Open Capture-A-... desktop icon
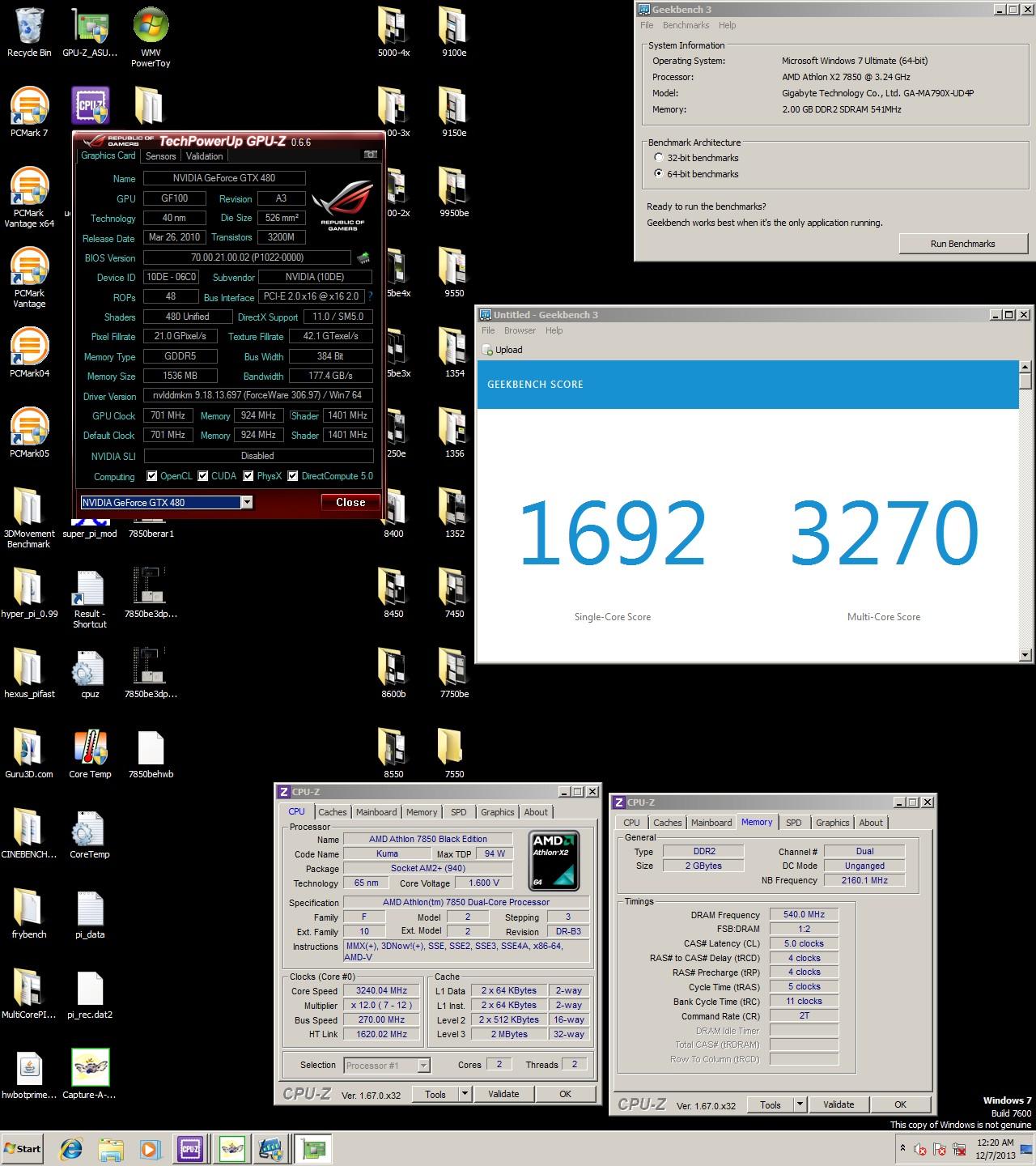Image resolution: width=1036 pixels, height=1166 pixels. 90,1074
